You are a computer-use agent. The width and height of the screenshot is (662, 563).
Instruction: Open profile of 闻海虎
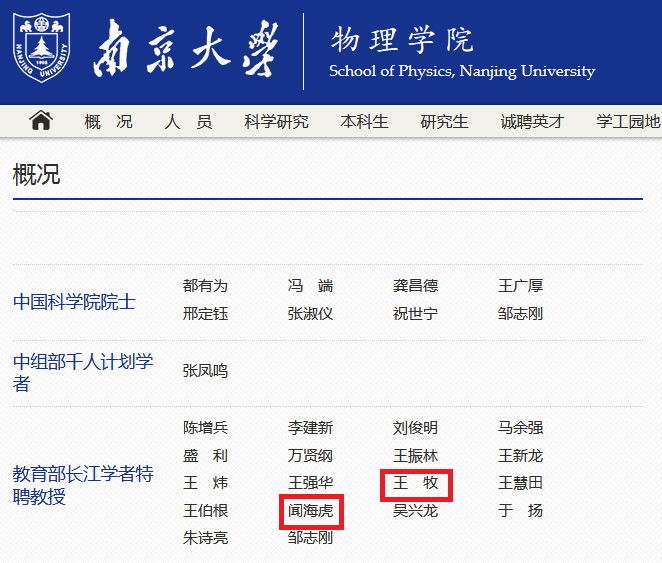pos(310,511)
